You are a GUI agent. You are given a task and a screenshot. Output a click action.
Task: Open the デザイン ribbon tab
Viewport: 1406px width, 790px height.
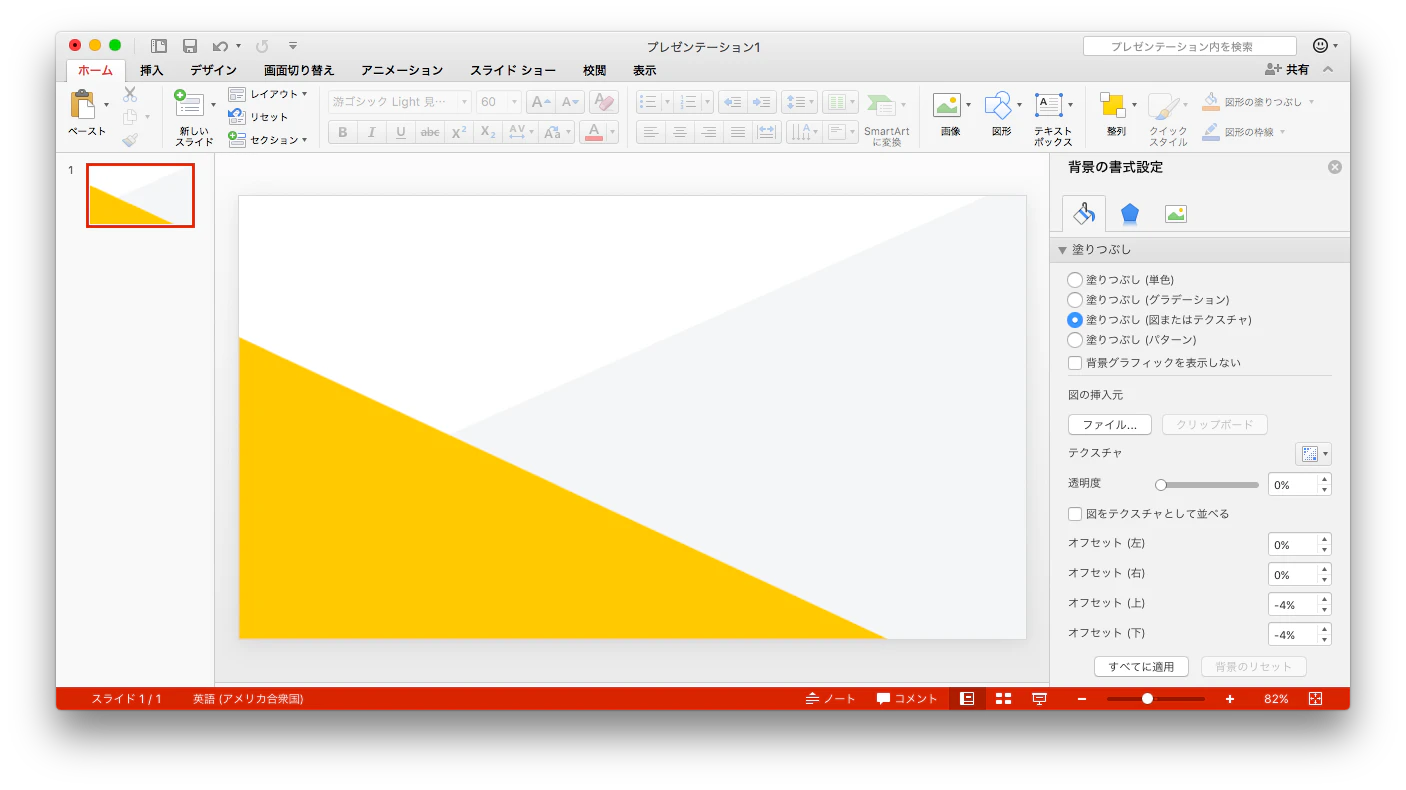tap(214, 71)
